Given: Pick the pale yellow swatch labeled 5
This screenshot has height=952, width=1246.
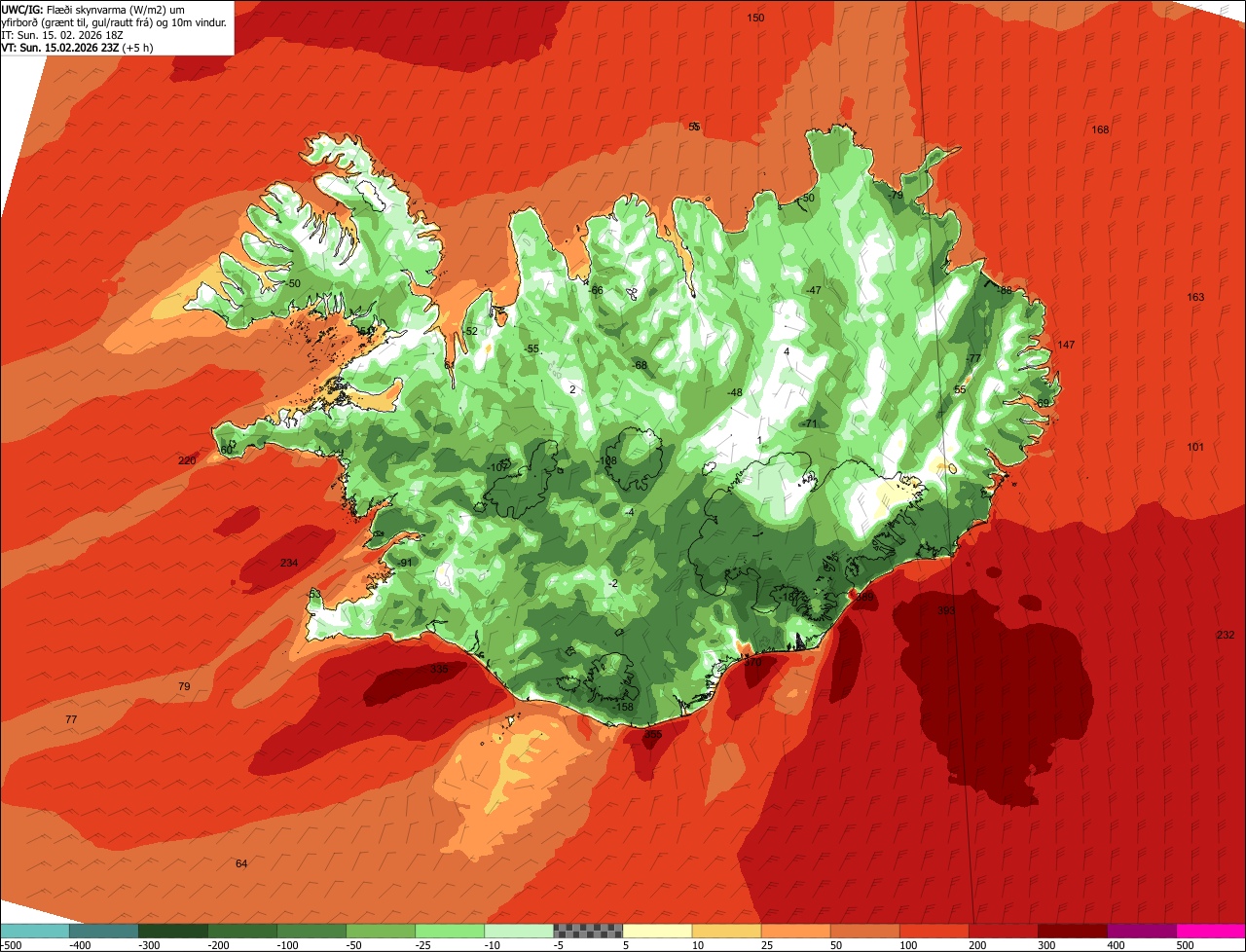Looking at the screenshot, I should coord(657,930).
